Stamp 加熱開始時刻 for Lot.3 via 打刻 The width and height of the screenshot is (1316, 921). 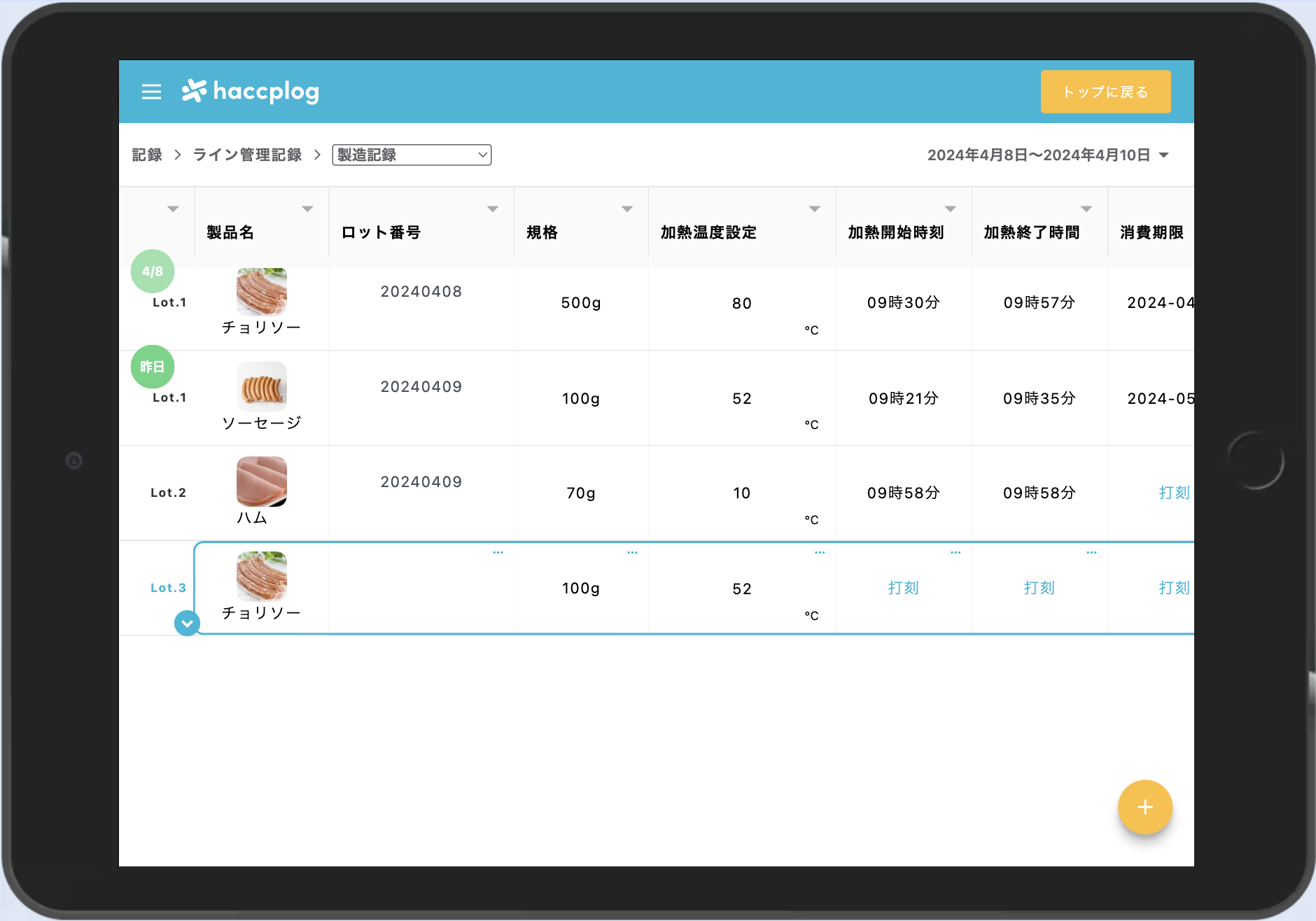(903, 588)
